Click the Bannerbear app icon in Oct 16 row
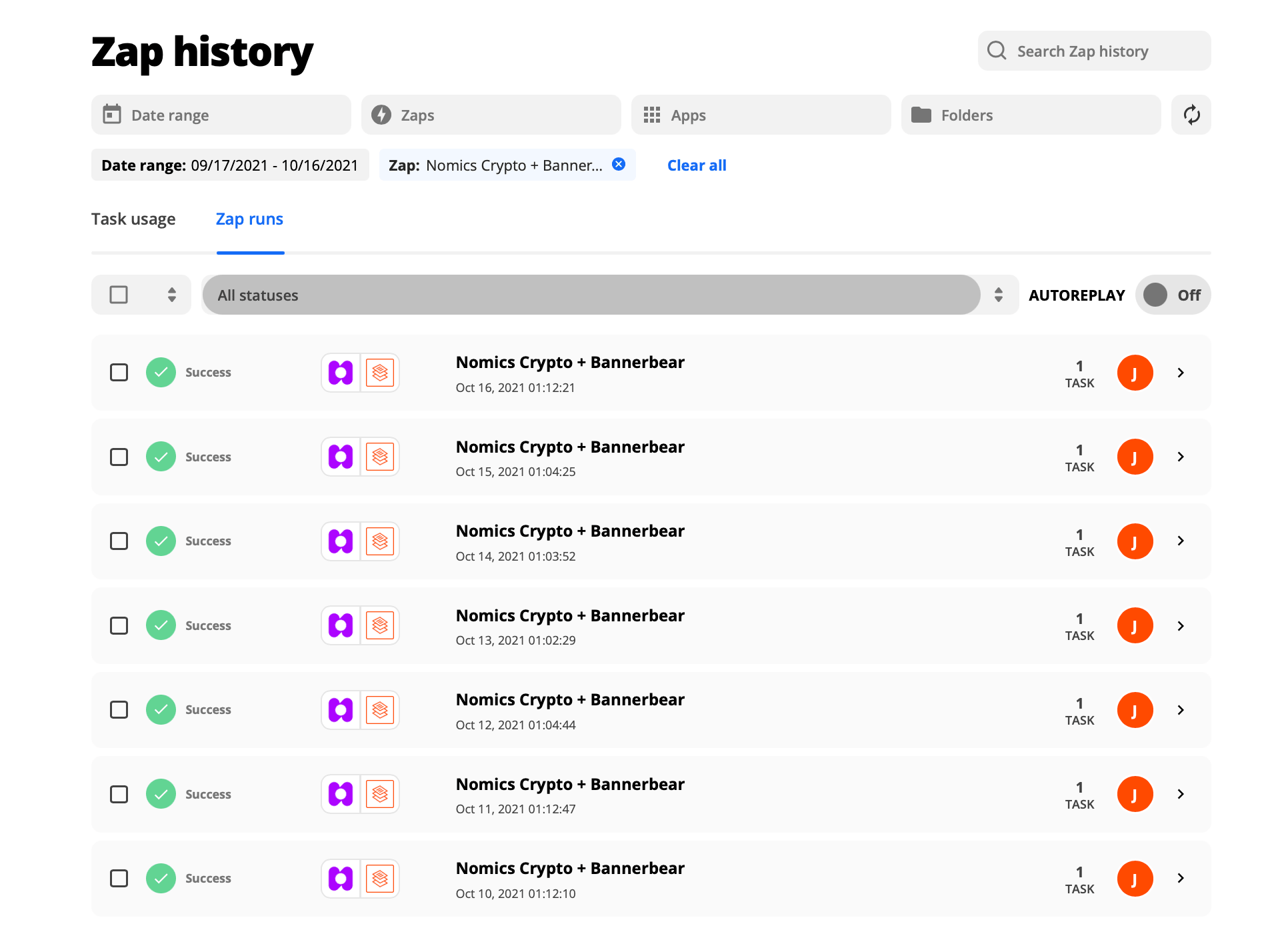 [380, 373]
